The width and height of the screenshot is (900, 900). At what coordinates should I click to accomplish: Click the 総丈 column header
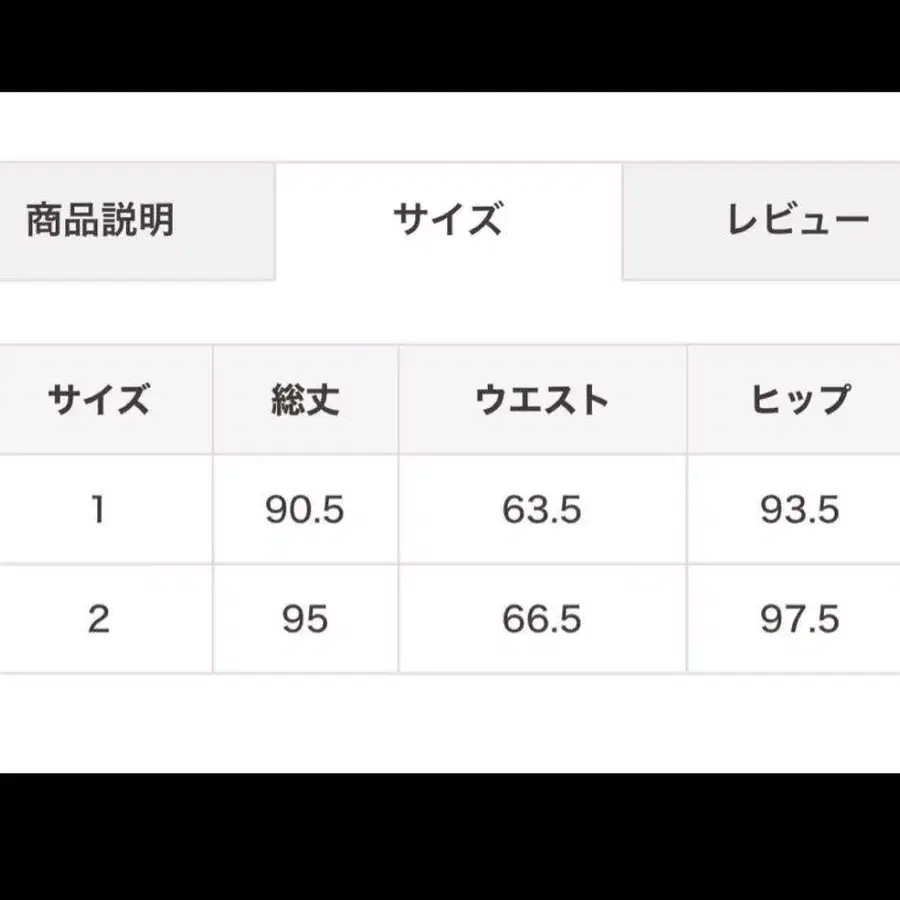tap(305, 400)
